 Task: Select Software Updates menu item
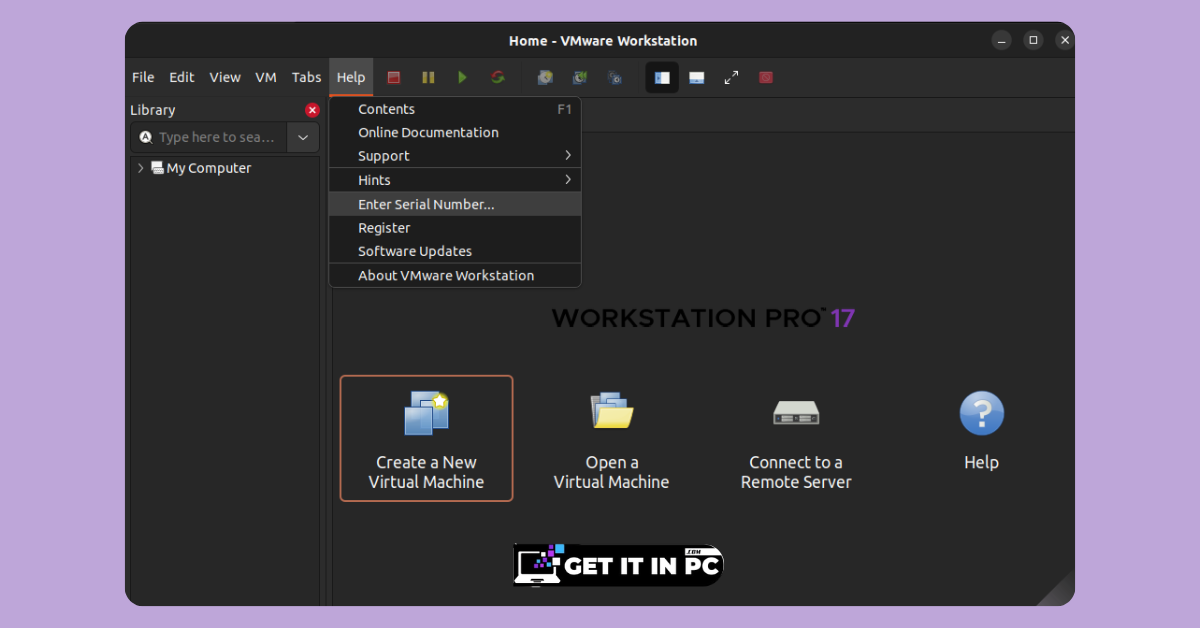(x=455, y=251)
